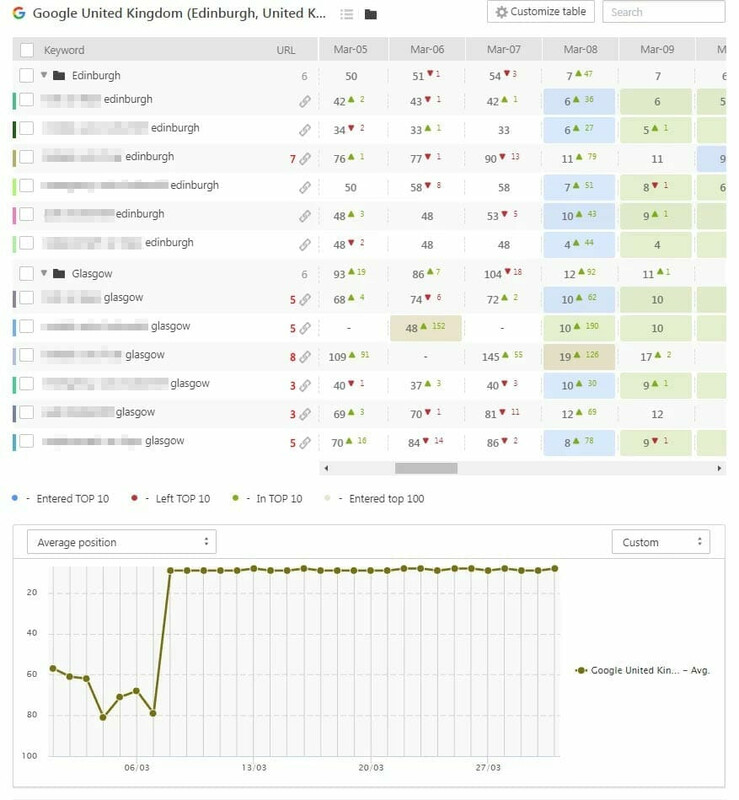Screen dimensions: 739x800
Task: Tick checkbox of edinburgh row with Mar-05 rank 42
Action: (27, 99)
